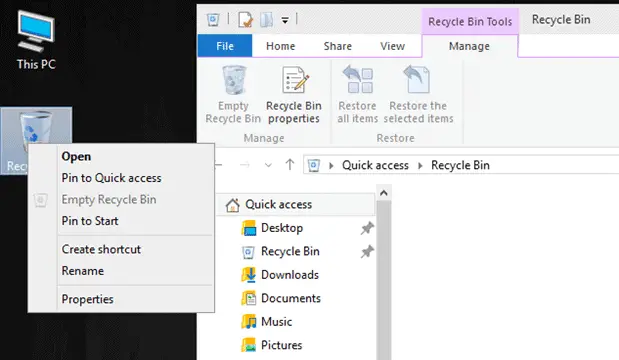Image resolution: width=619 pixels, height=360 pixels.
Task: Switch to the Home ribbon tab
Action: (280, 46)
